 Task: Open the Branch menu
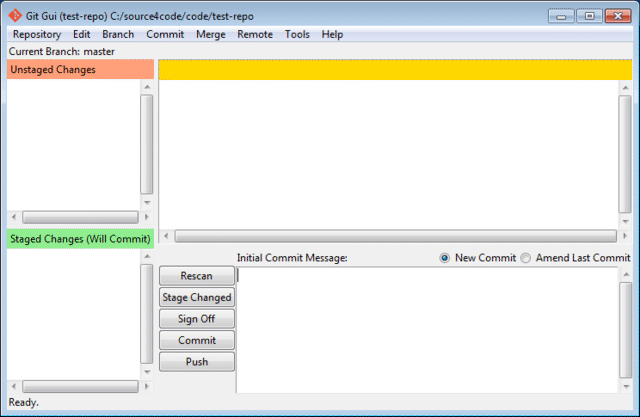coord(118,34)
